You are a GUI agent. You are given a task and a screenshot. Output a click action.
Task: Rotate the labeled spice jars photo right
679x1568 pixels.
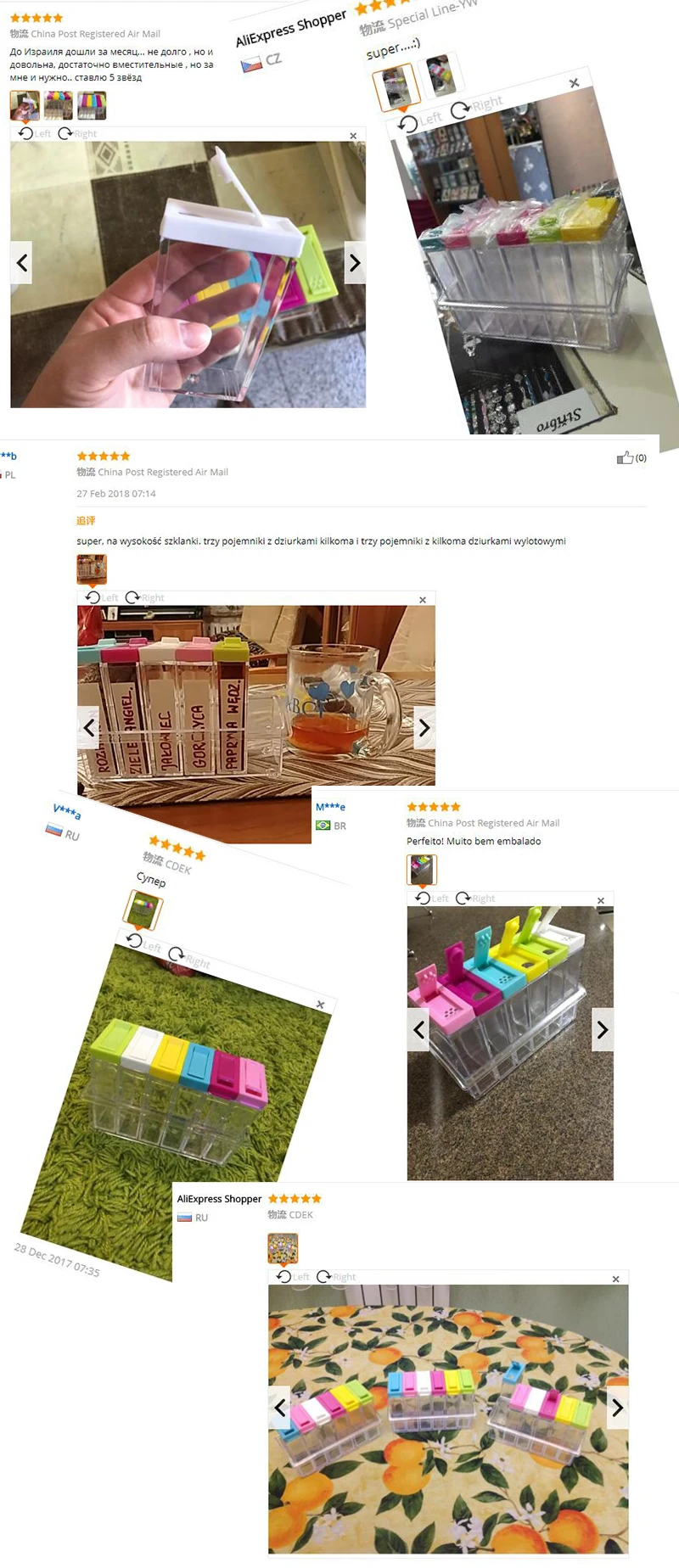pos(145,597)
